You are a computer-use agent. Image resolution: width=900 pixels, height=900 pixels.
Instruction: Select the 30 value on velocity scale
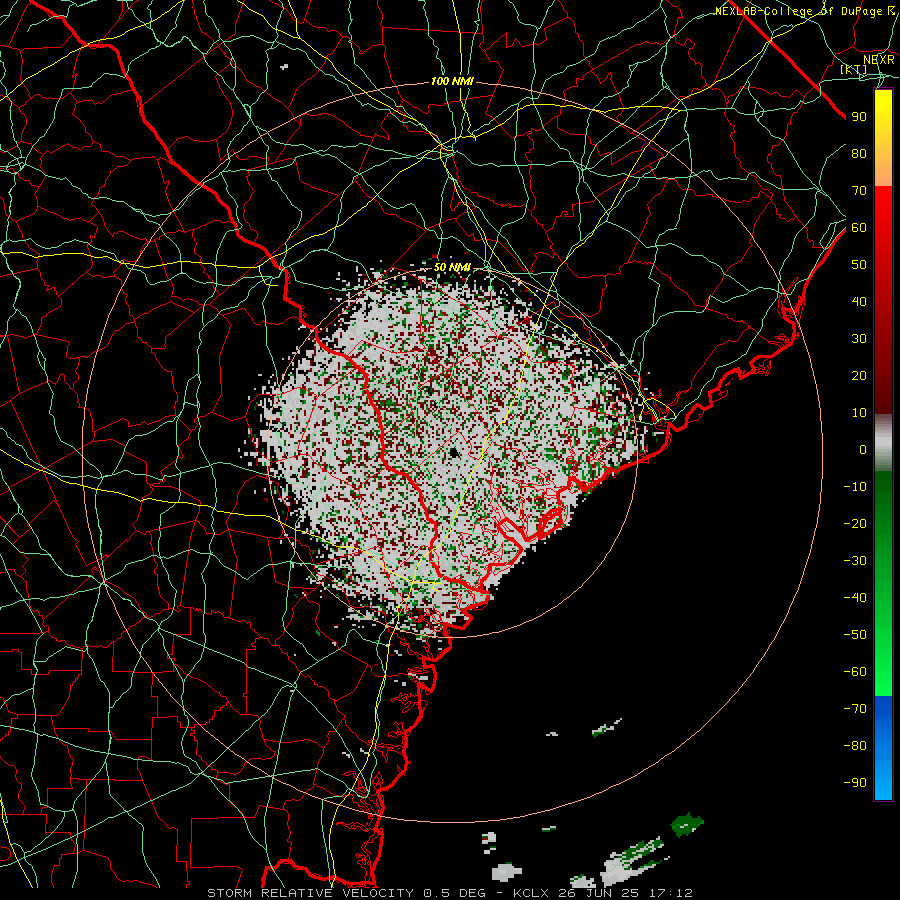(x=859, y=339)
